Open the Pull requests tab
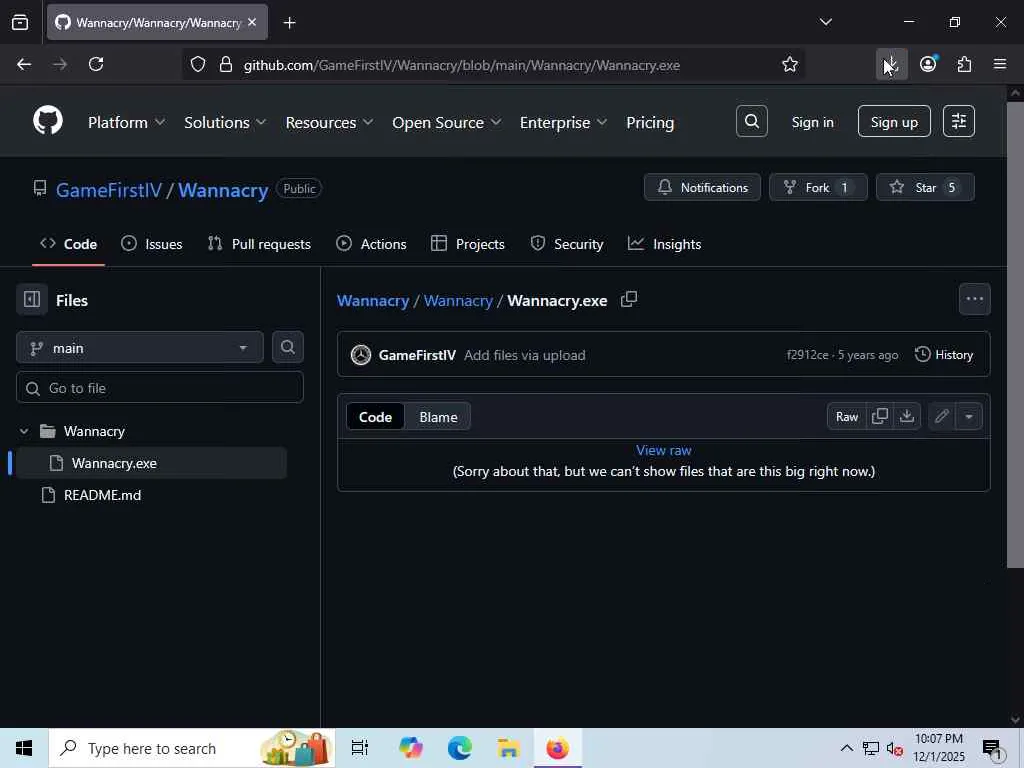The height and width of the screenshot is (768, 1024). pos(259,244)
